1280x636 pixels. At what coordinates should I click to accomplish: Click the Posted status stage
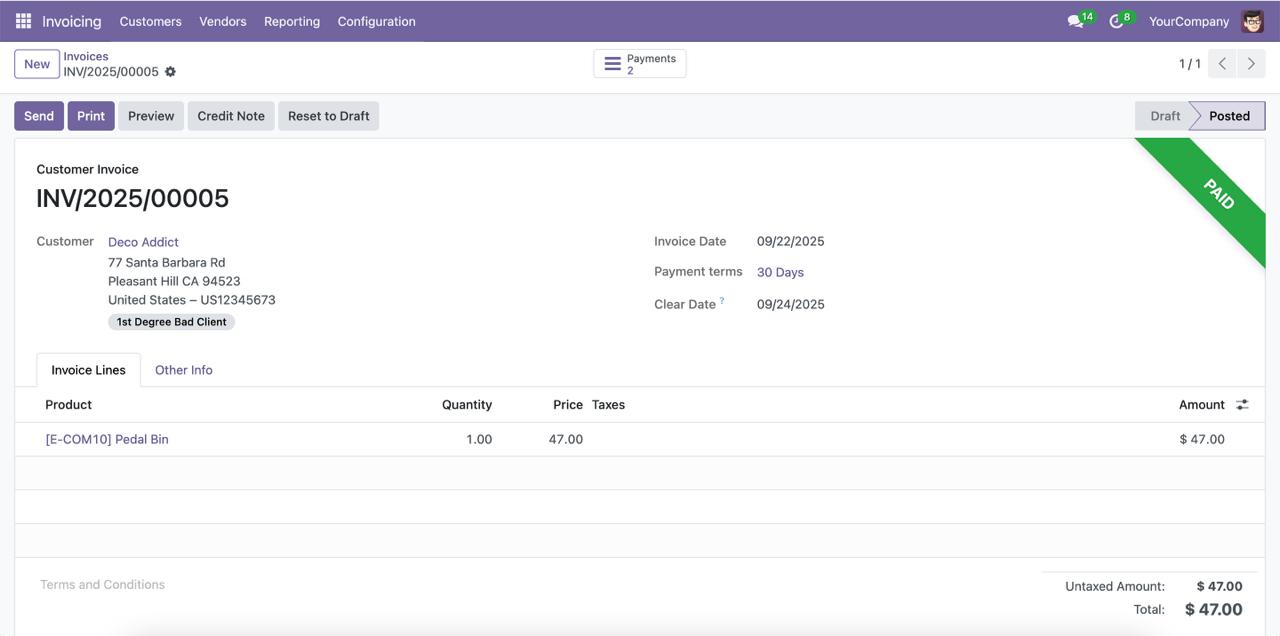[1229, 116]
